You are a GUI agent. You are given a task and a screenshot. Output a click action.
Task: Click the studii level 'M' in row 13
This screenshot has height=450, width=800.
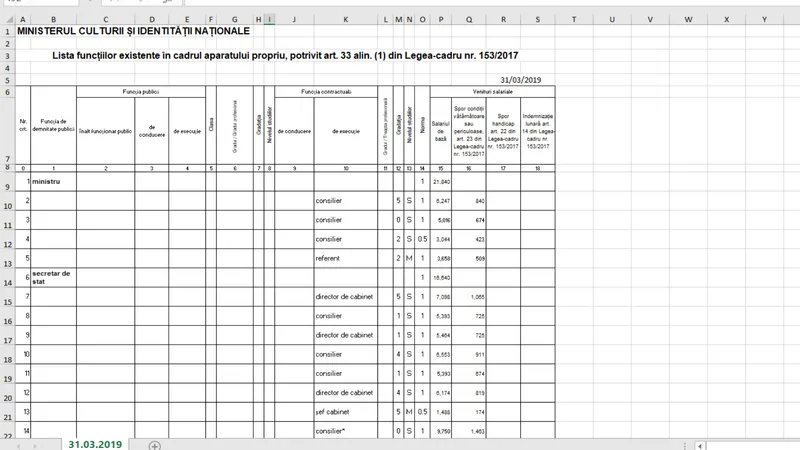(x=409, y=258)
